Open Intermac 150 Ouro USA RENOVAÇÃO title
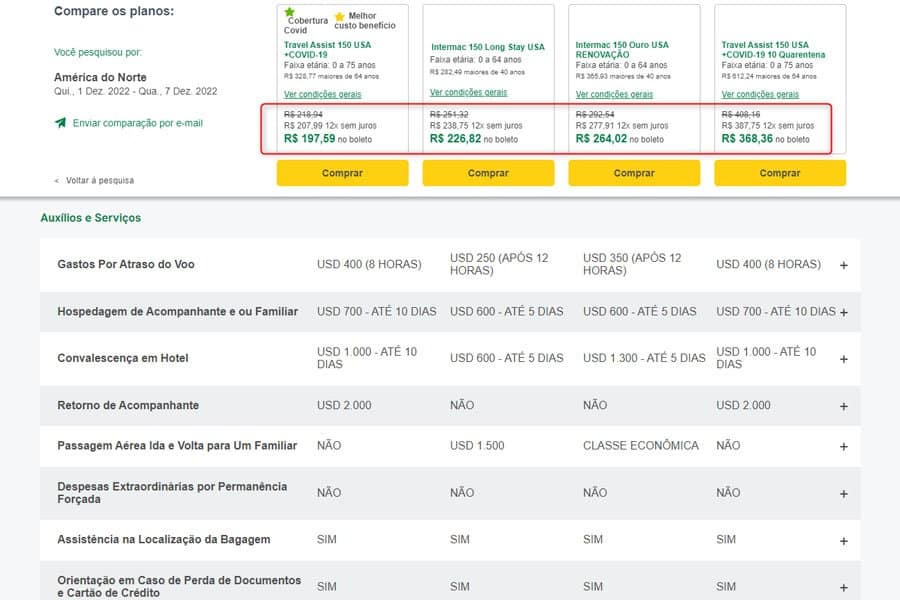900x600 pixels. (622, 49)
